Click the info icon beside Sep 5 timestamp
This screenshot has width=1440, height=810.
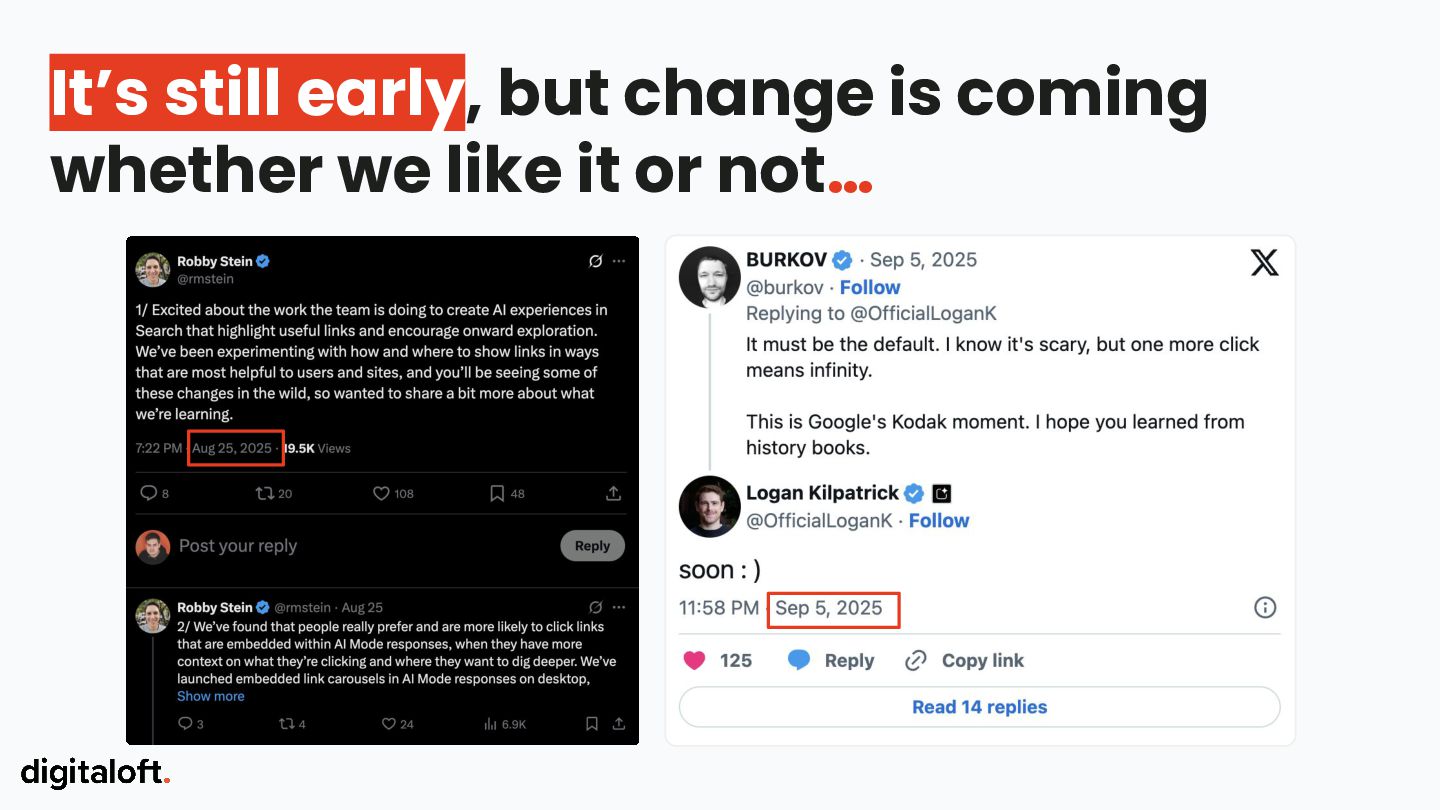(x=1264, y=608)
